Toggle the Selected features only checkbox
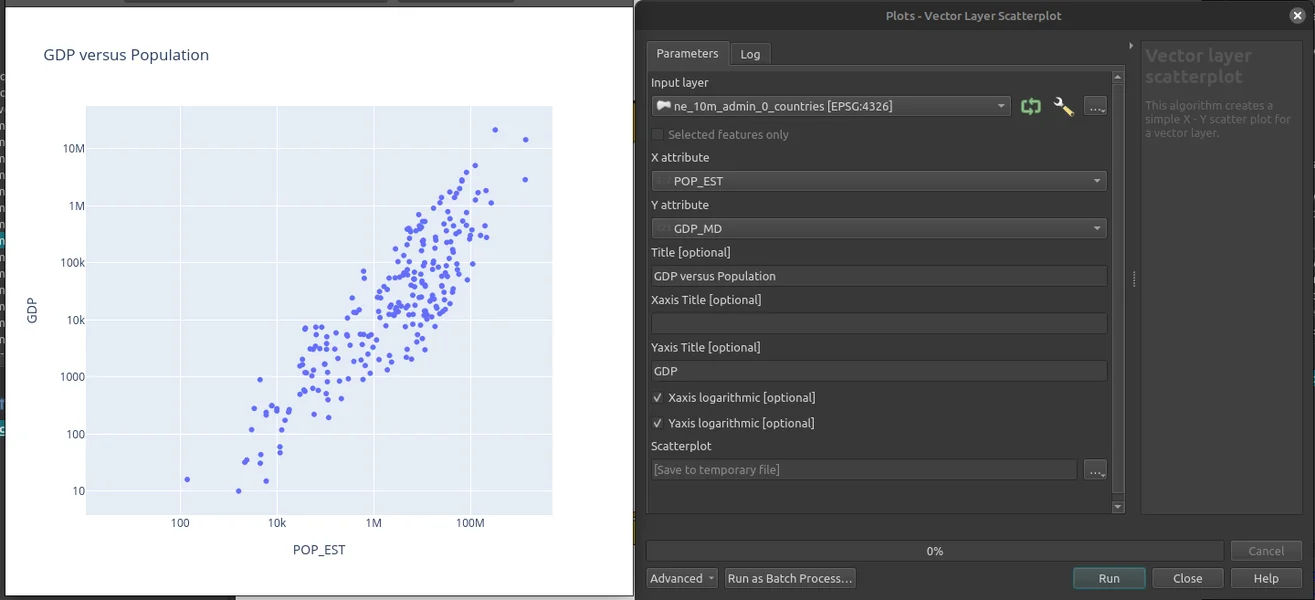The image size is (1315, 600). pos(658,134)
